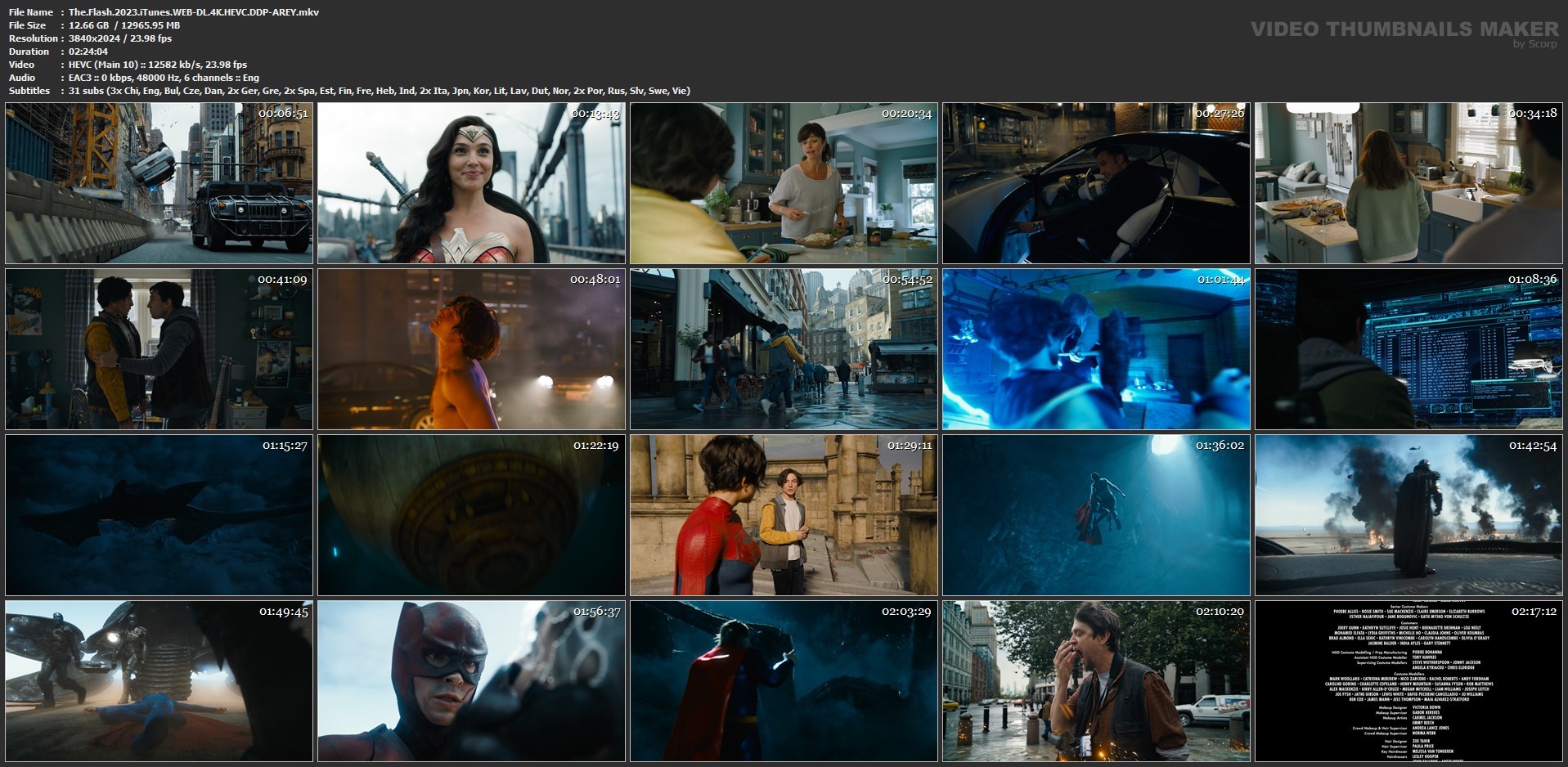Click the file name The.Flash.2023 mkv text

(194, 12)
